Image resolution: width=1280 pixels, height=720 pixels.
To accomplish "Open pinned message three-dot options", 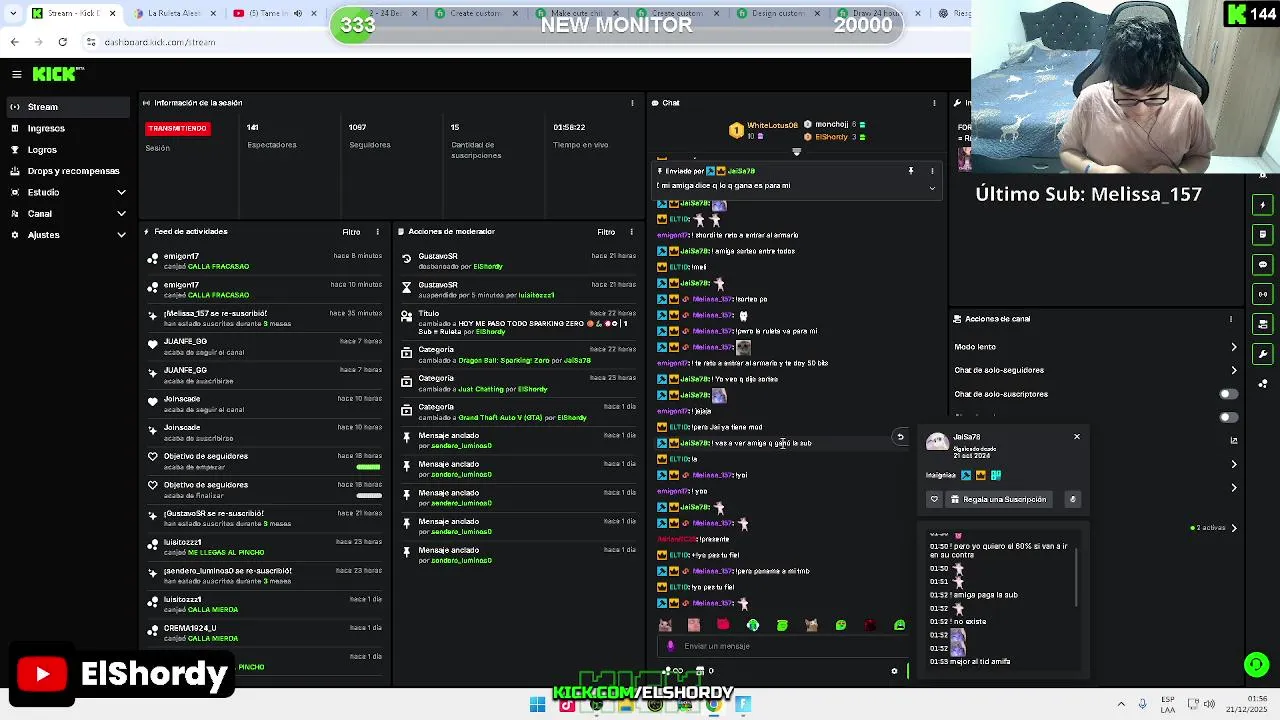I will pos(932,171).
